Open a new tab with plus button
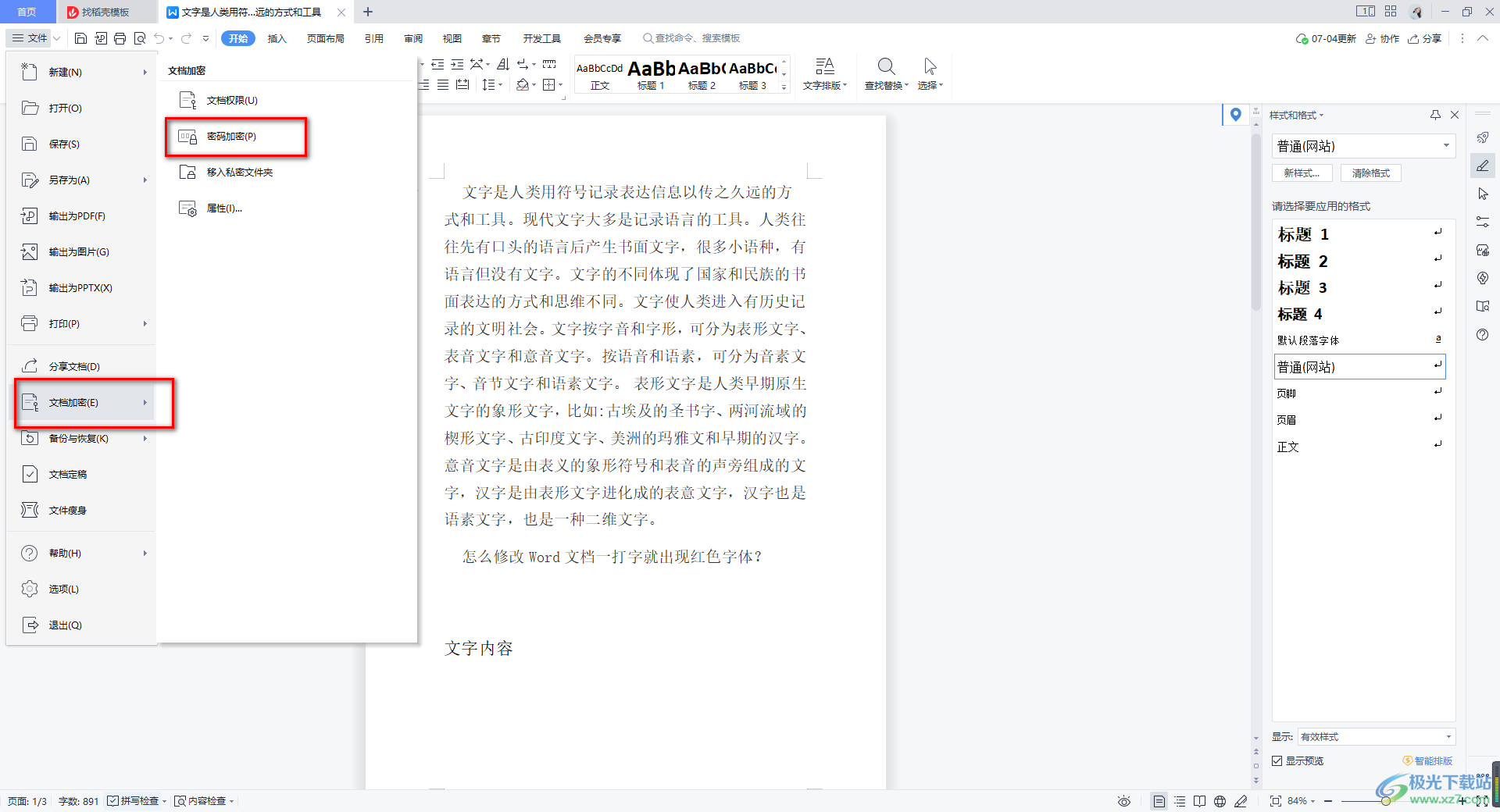Image resolution: width=1500 pixels, height=812 pixels. pos(368,12)
